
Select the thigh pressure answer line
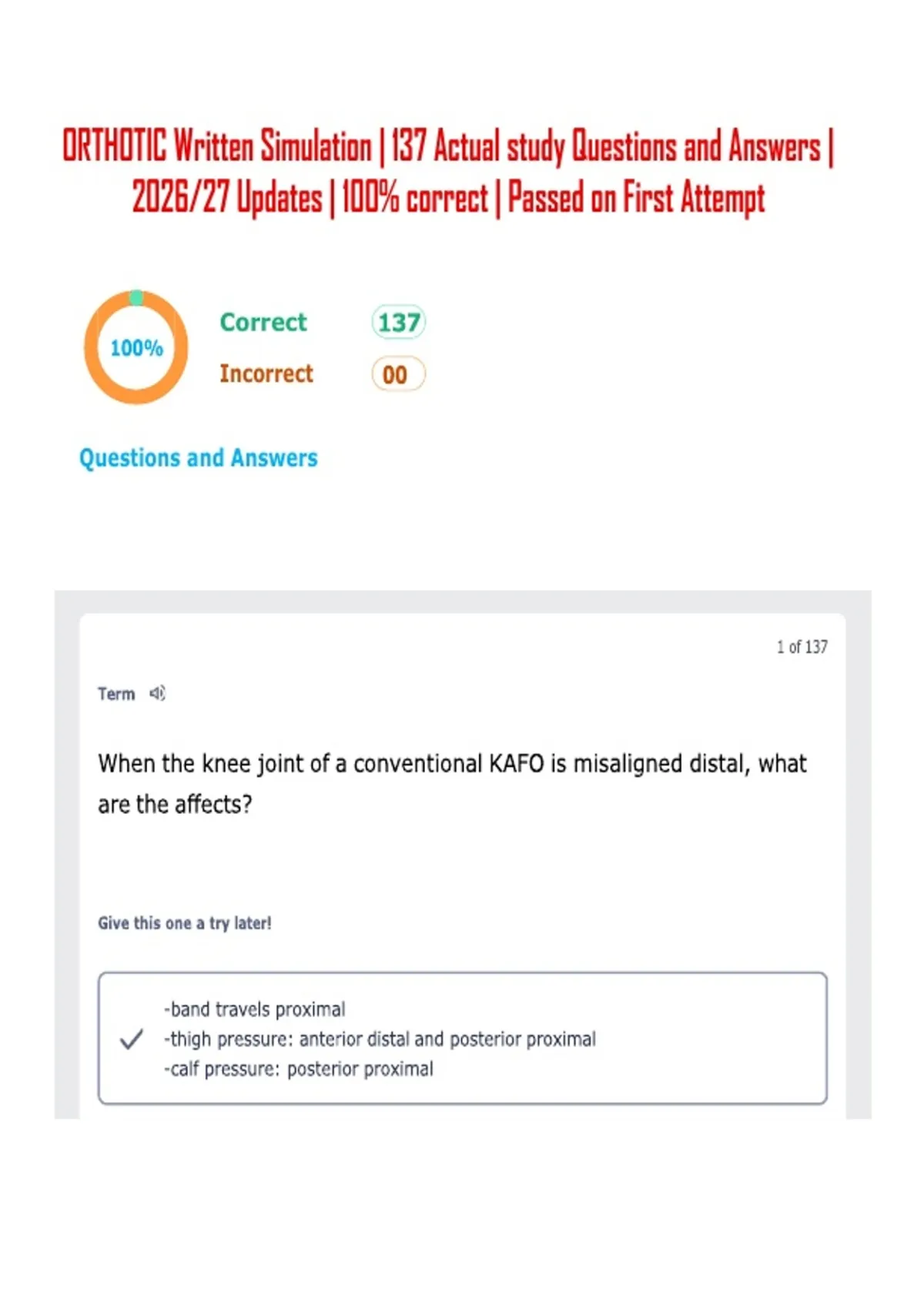coord(380,1039)
